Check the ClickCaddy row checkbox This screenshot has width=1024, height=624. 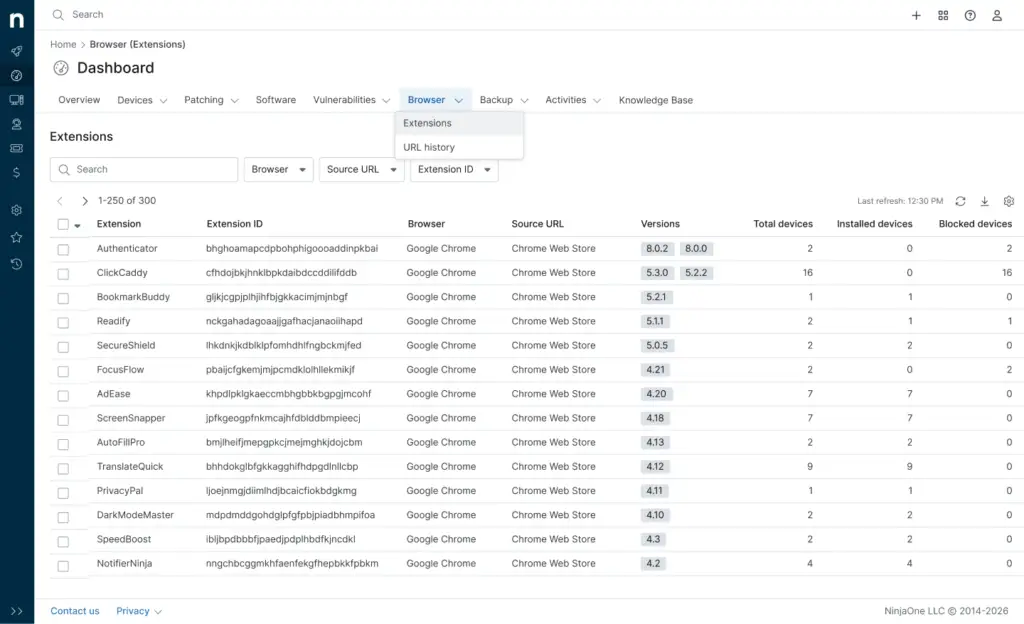click(63, 273)
